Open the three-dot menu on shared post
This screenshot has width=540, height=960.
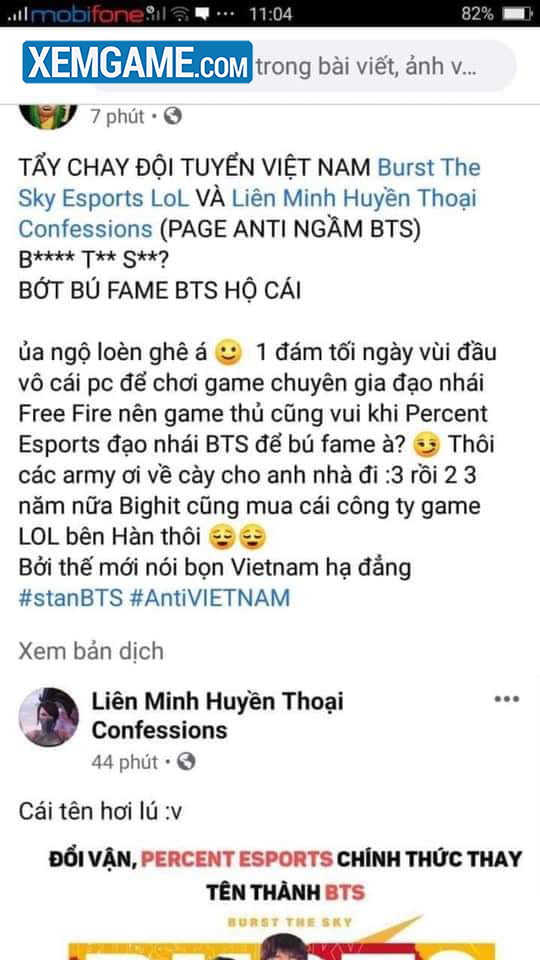(506, 700)
